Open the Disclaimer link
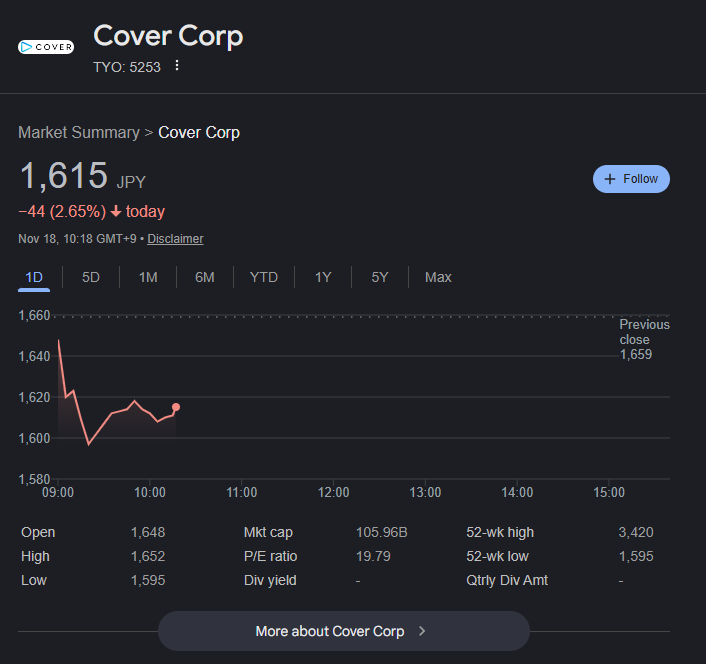The height and width of the screenshot is (664, 706). tap(175, 239)
